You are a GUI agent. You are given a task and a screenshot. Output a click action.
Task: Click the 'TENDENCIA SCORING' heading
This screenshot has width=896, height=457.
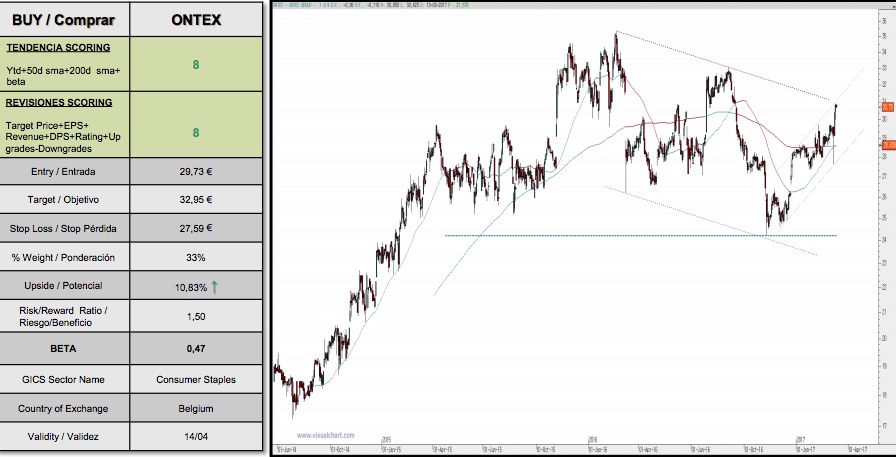[58, 47]
